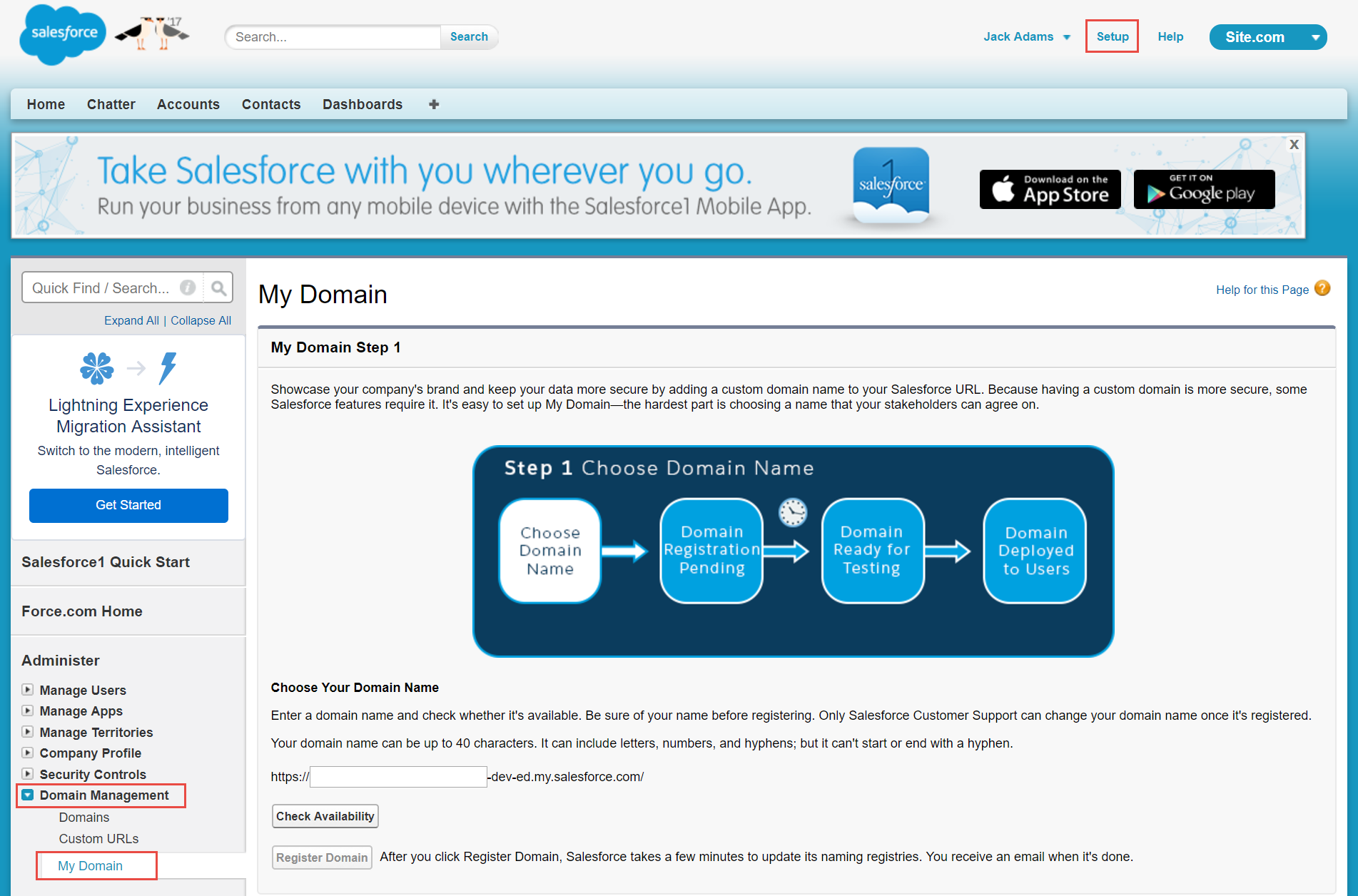The image size is (1358, 896).
Task: Click the Salesforce cloud logo
Action: [63, 34]
